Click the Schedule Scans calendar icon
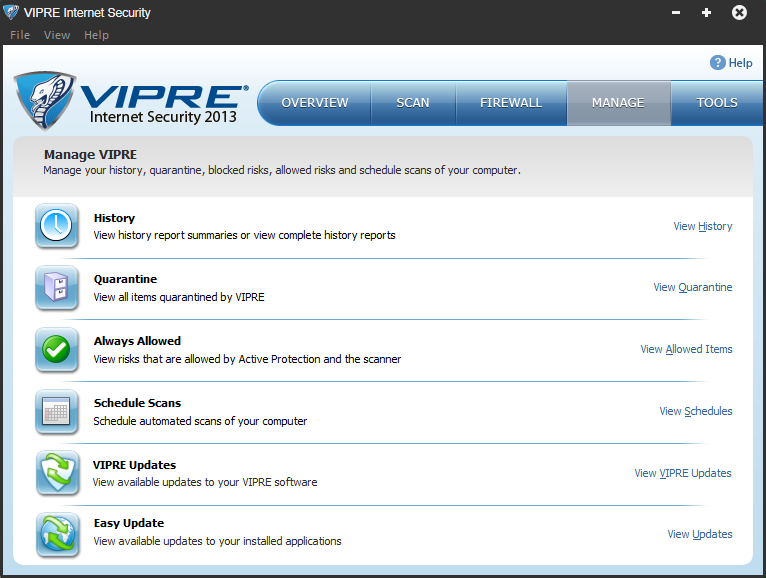 57,411
